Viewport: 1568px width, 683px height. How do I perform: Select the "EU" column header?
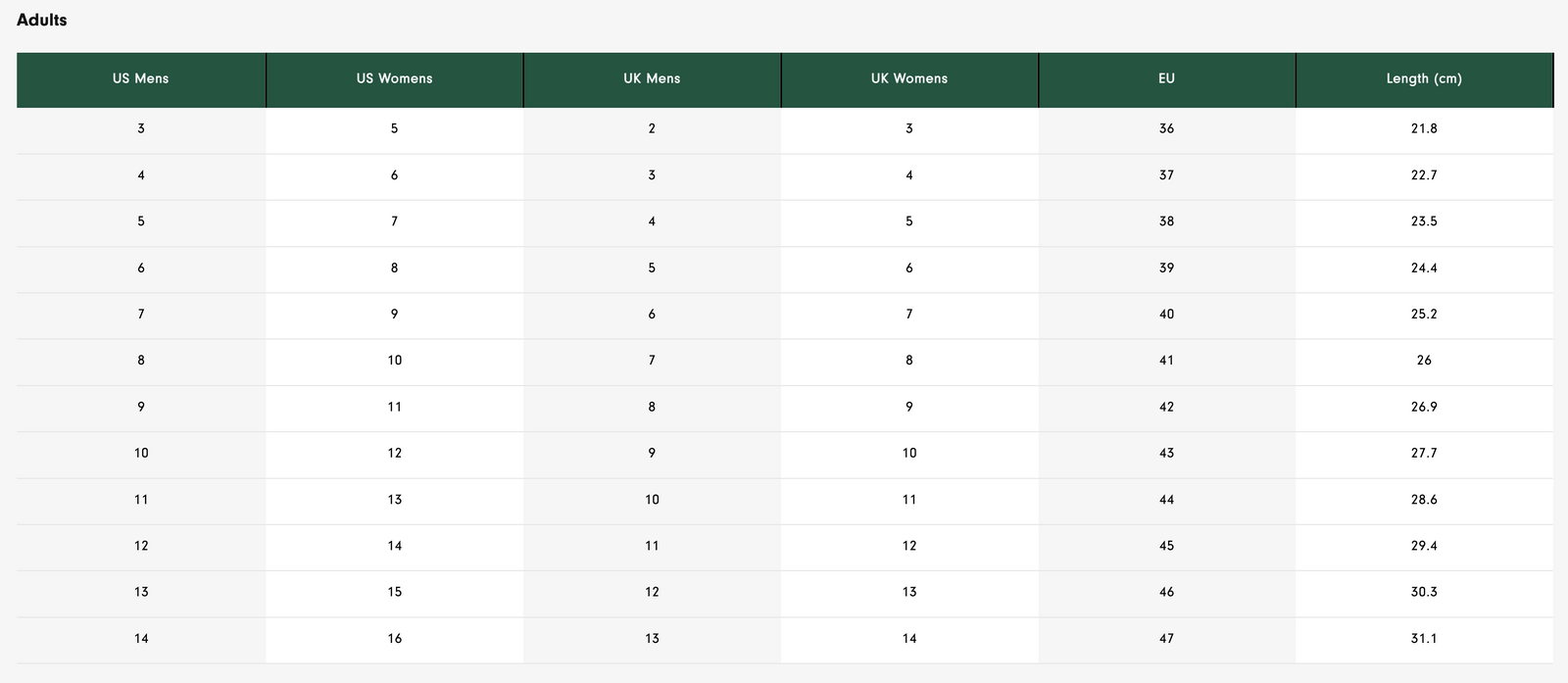1166,79
